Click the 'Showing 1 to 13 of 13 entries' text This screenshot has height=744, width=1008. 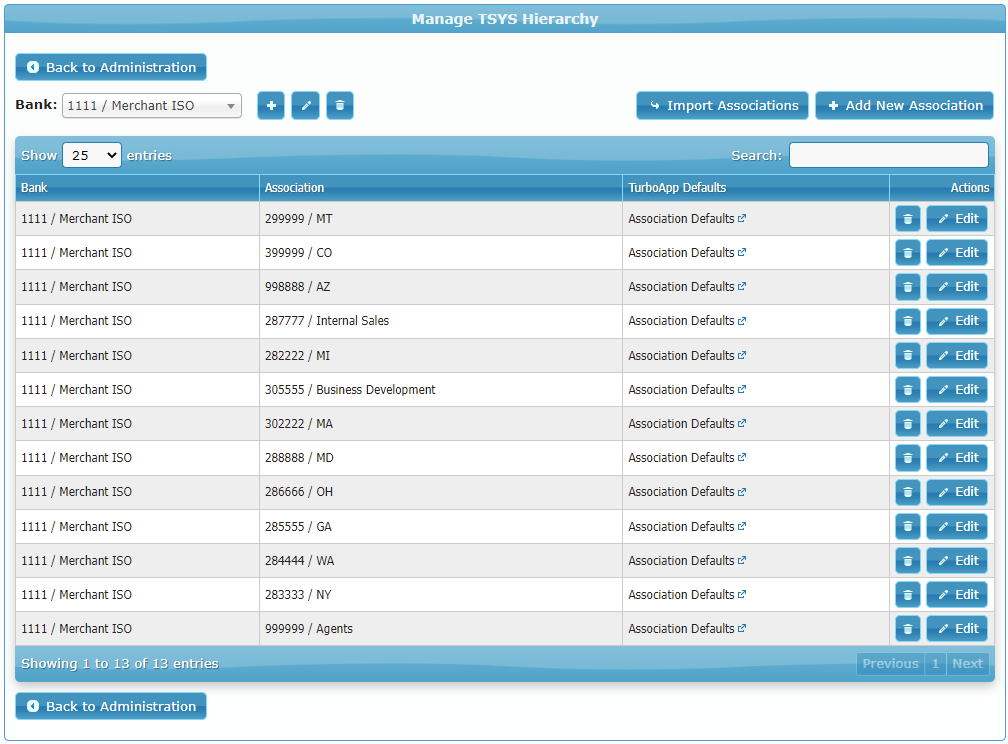[120, 664]
